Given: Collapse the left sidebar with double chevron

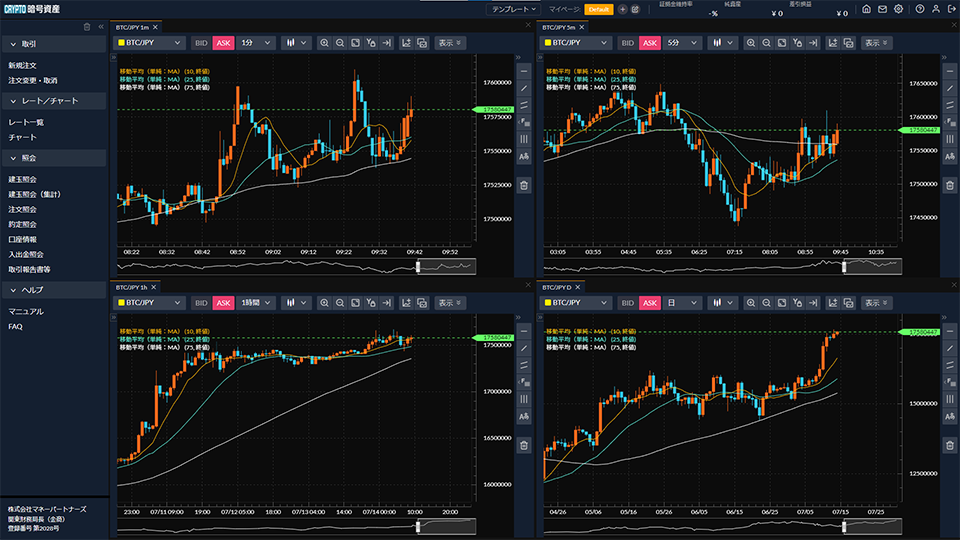Looking at the screenshot, I should pos(101,27).
